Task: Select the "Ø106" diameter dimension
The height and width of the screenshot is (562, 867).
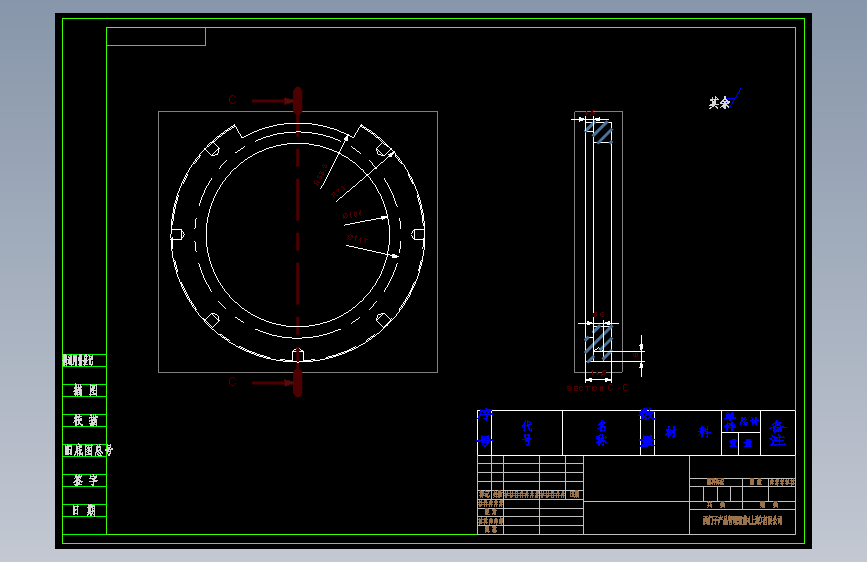Action: pos(353,215)
